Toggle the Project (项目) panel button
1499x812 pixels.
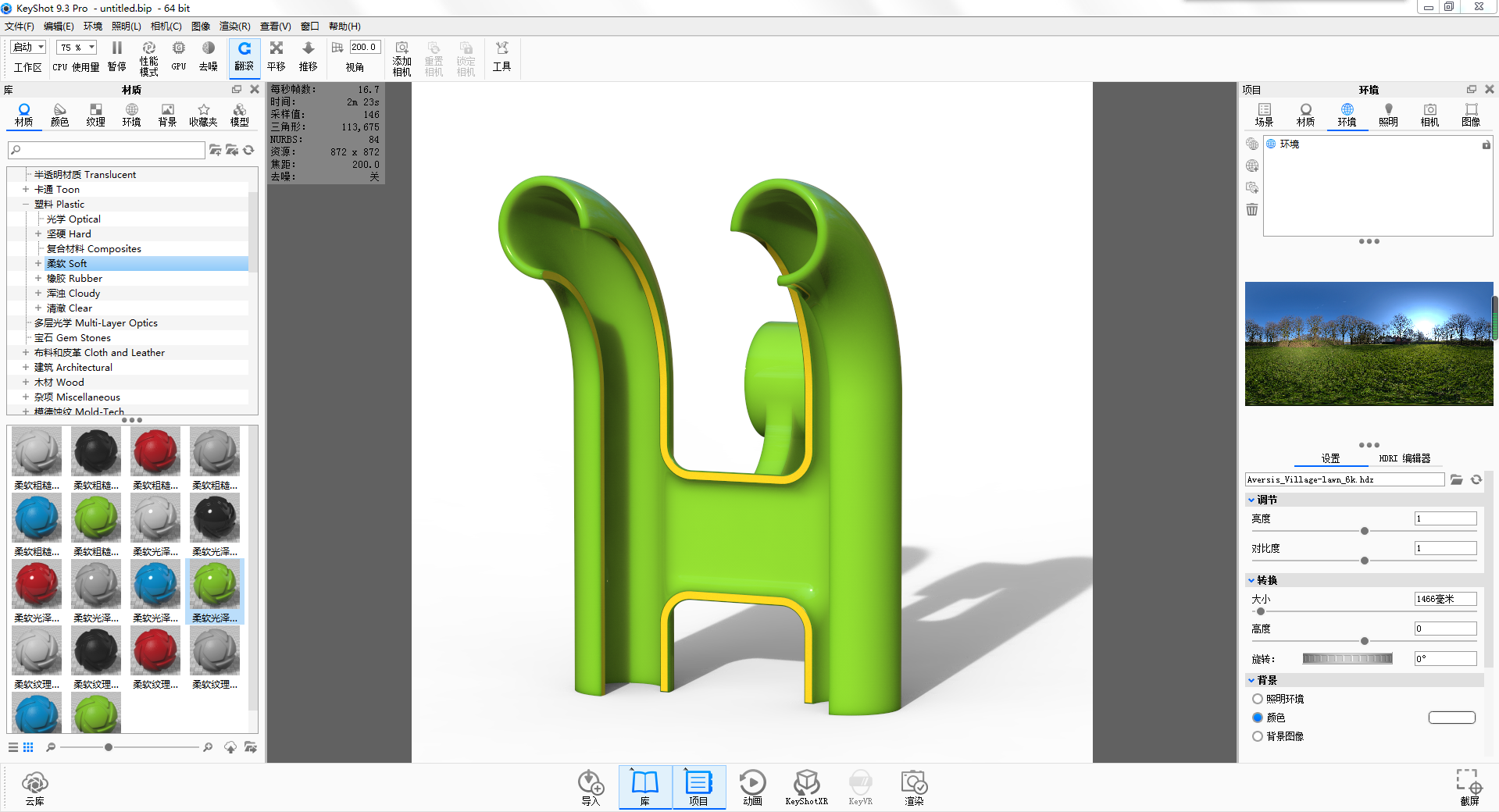point(698,787)
